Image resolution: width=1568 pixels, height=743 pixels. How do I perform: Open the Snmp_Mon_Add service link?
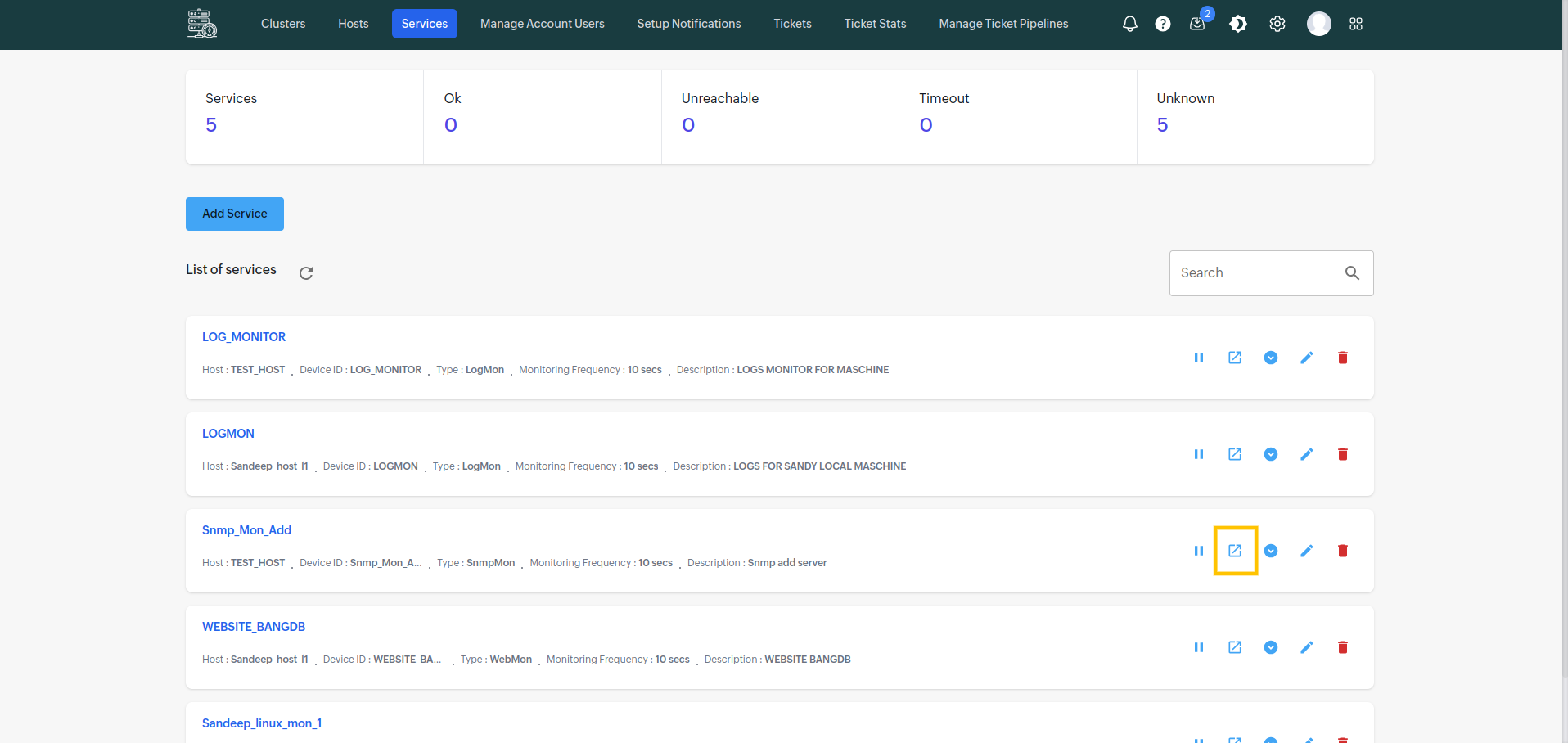pos(246,530)
